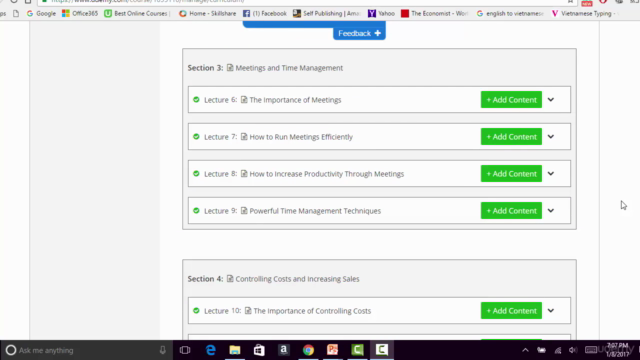Click document icon beside Section 3 title
Viewport: 640px width, 360px height.
click(230, 67)
